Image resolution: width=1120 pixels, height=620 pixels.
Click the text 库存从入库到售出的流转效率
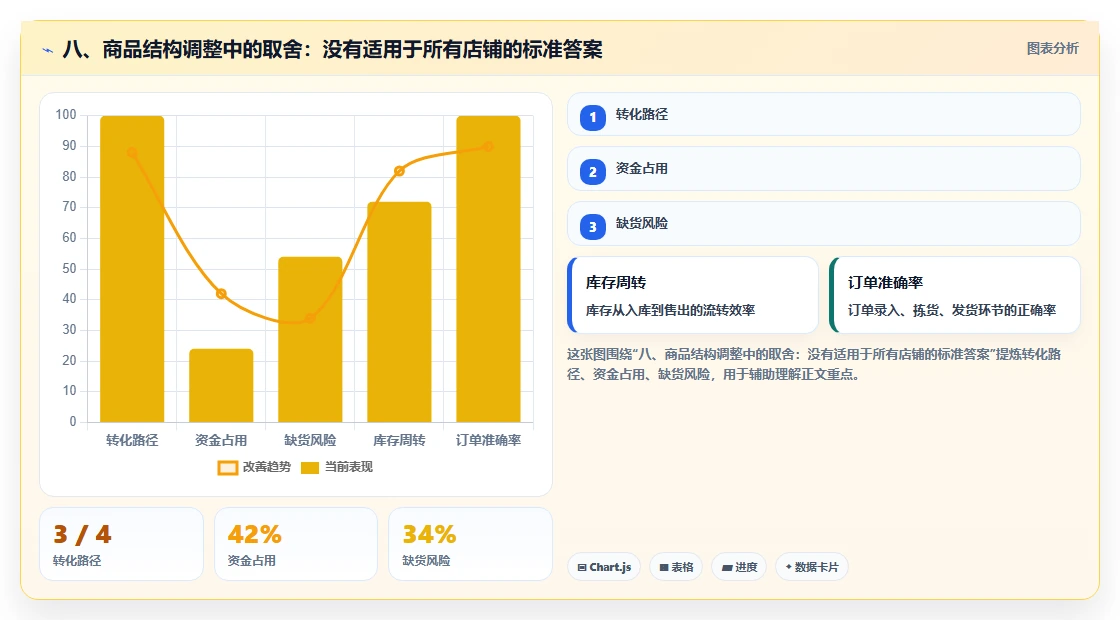click(x=671, y=310)
